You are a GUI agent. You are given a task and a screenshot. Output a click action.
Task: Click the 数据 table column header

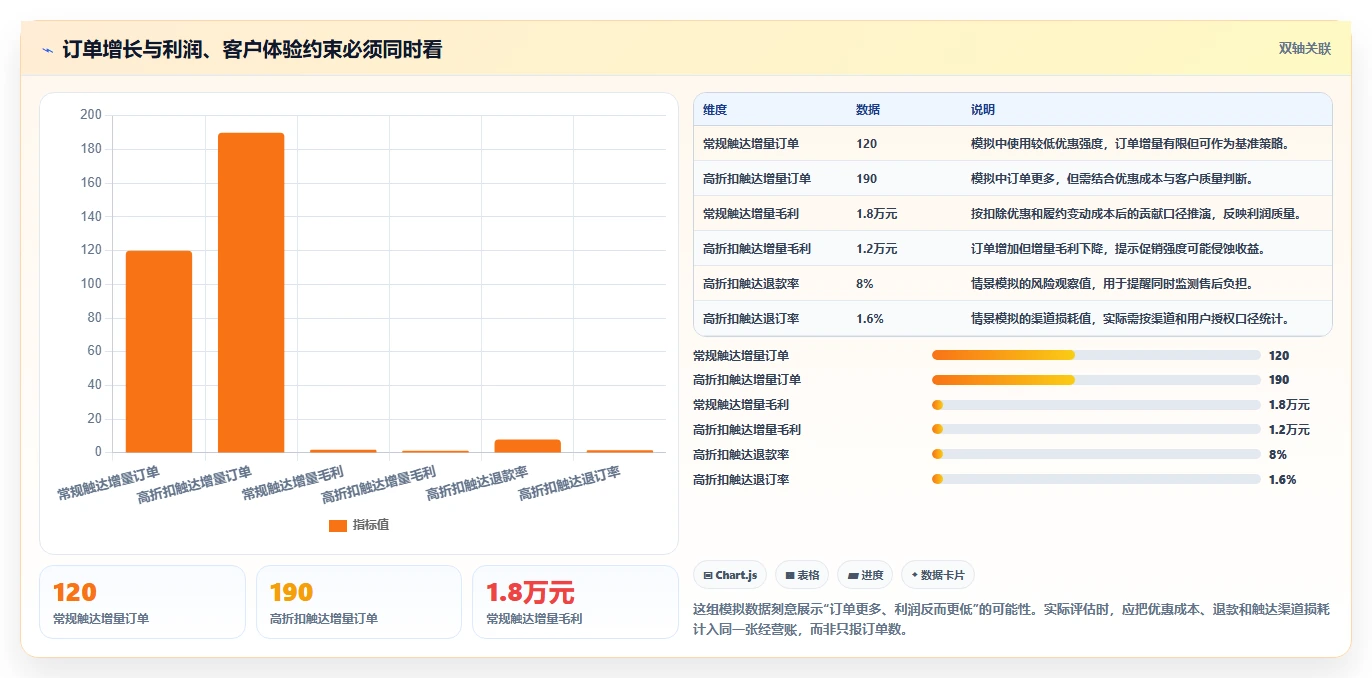(868, 110)
